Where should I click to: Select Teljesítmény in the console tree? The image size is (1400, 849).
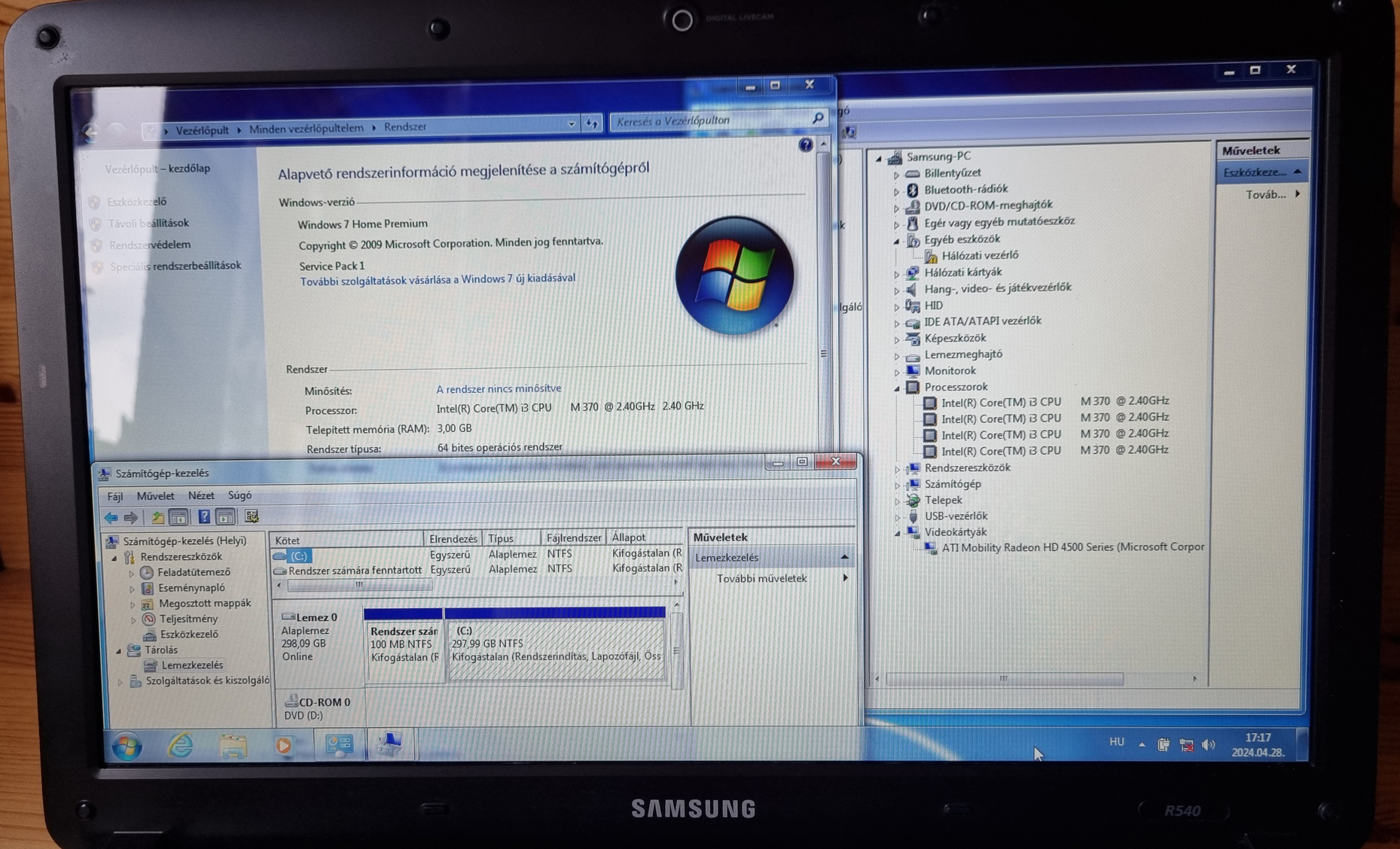tap(188, 619)
